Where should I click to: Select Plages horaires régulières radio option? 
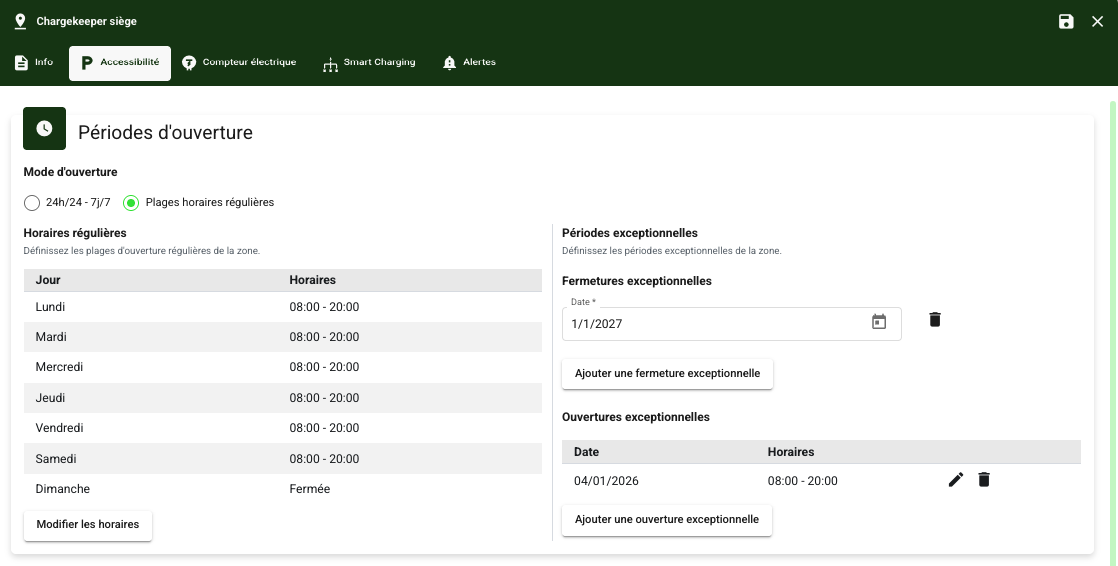[x=131, y=203]
